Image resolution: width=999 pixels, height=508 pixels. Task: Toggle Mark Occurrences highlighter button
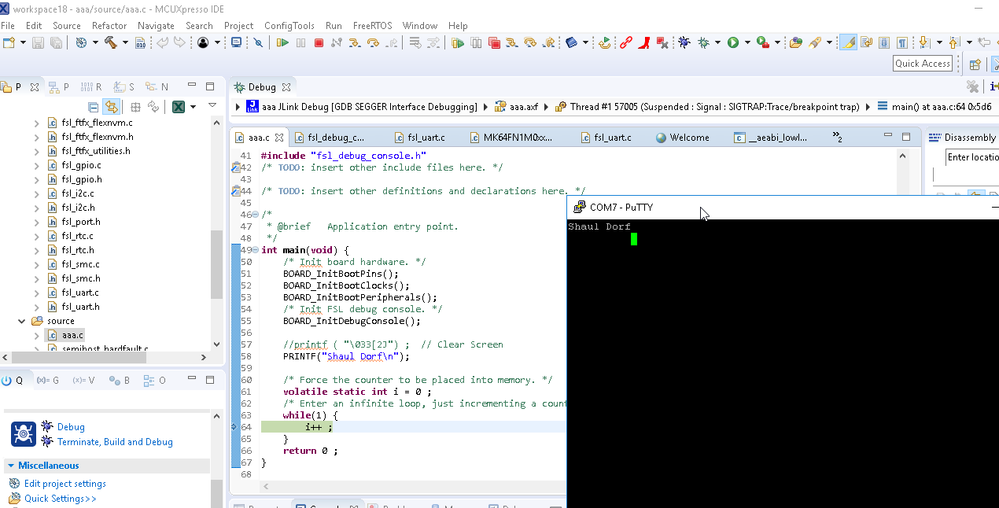[x=848, y=43]
